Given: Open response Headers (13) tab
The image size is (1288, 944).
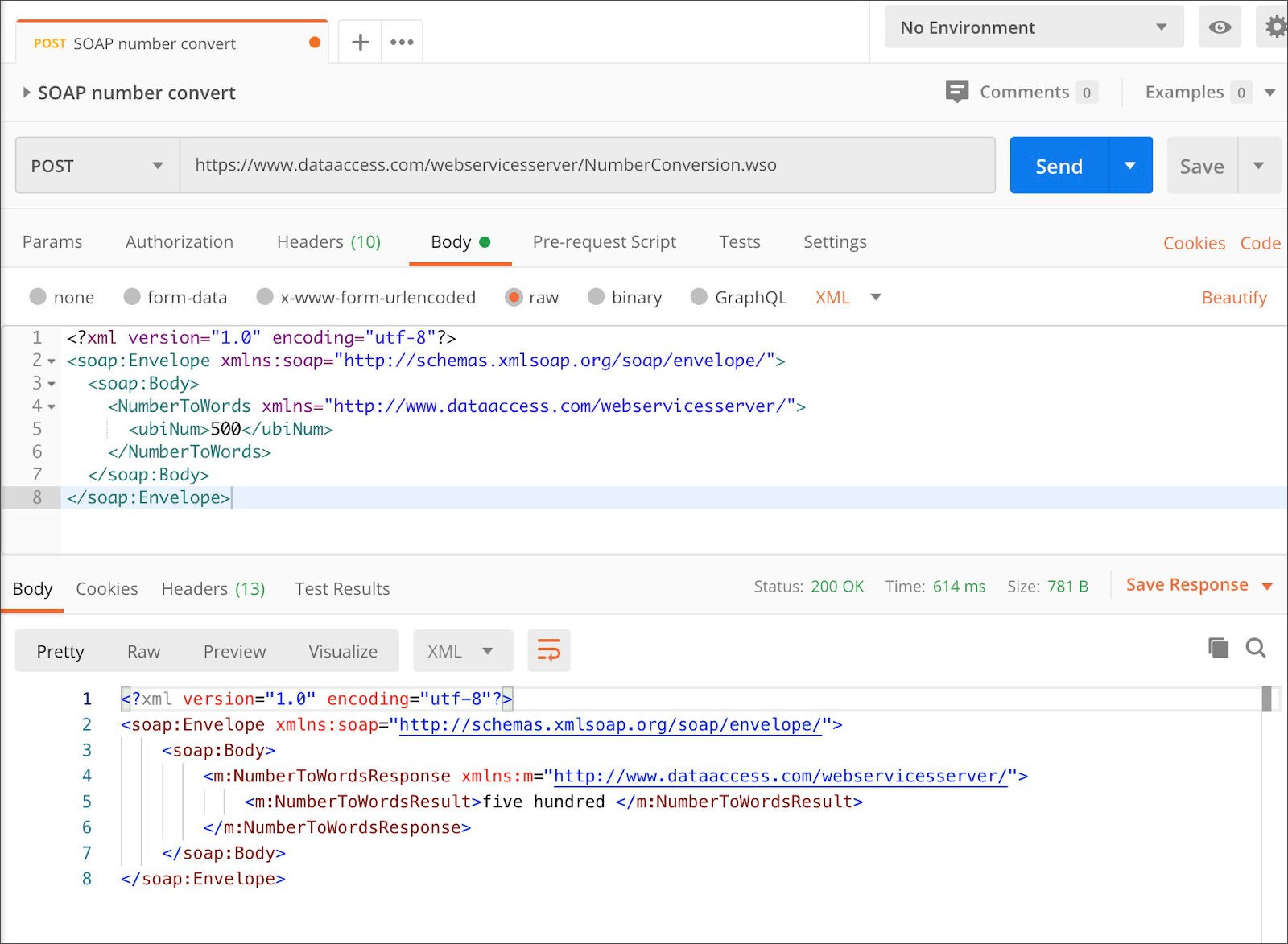Looking at the screenshot, I should 213,588.
